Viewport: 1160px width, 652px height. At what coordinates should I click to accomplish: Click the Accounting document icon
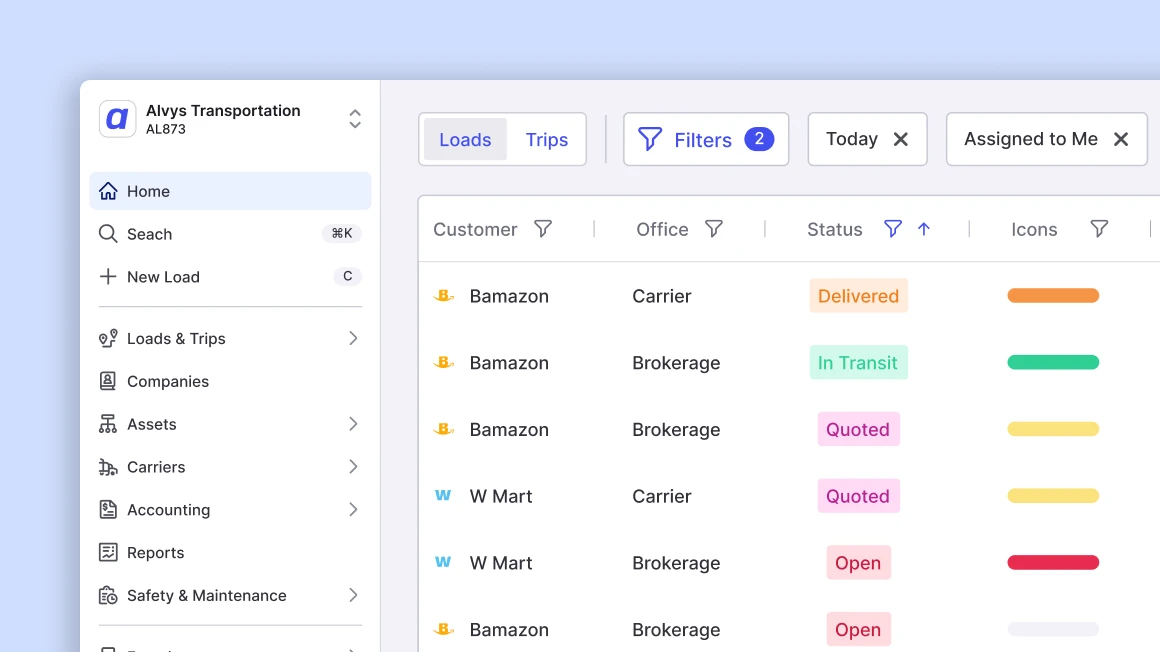click(108, 510)
